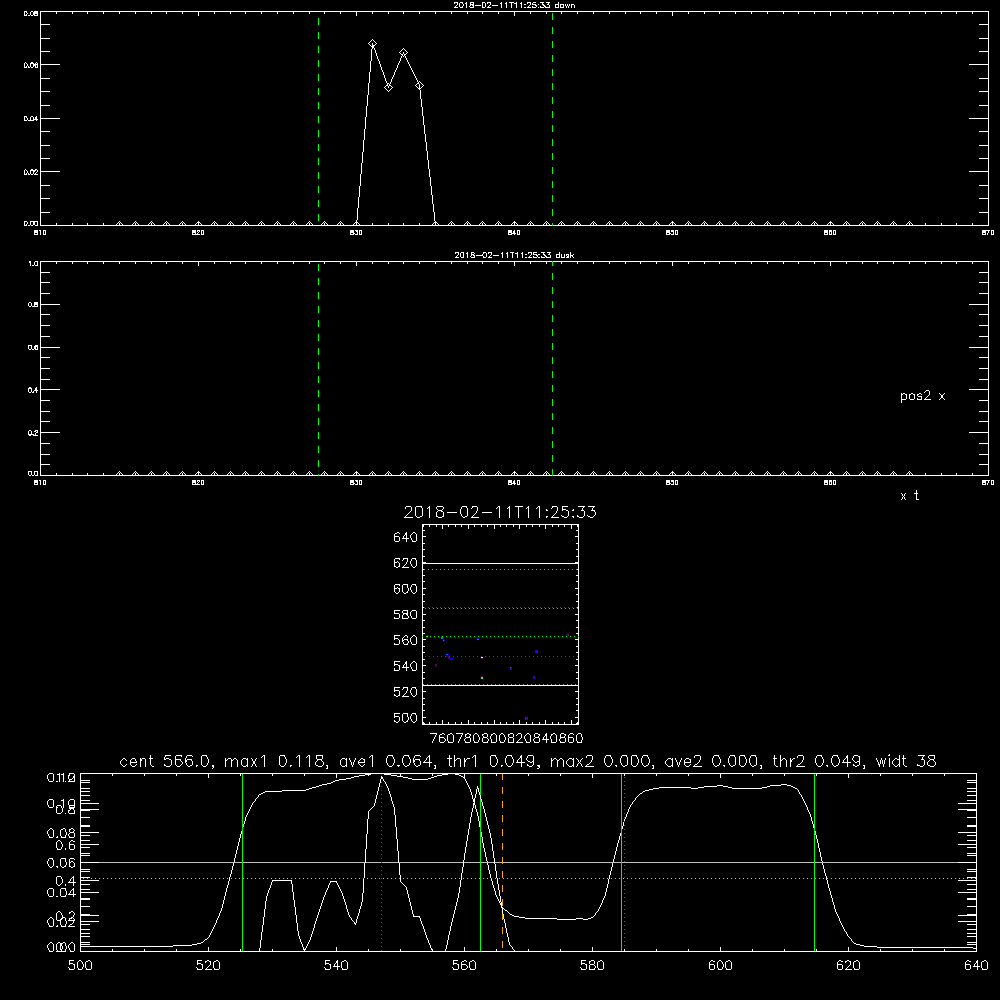This screenshot has width=1000, height=1000.
Task: Click the red dotted line near 585 in the scatter plot
Action: (500, 608)
